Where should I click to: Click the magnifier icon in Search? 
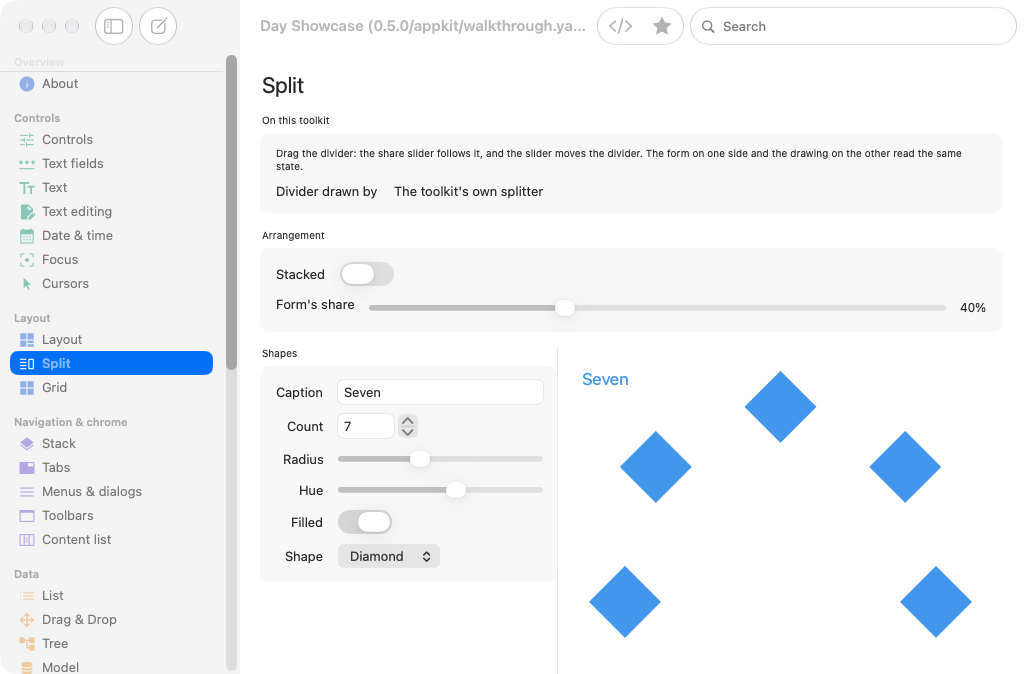click(x=708, y=27)
